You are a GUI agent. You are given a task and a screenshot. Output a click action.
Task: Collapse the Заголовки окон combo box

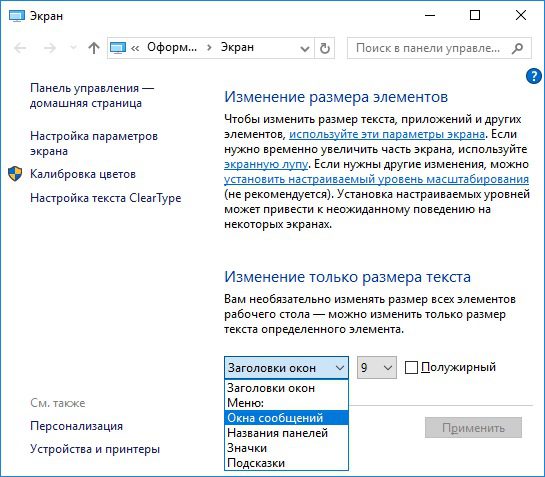(x=286, y=367)
